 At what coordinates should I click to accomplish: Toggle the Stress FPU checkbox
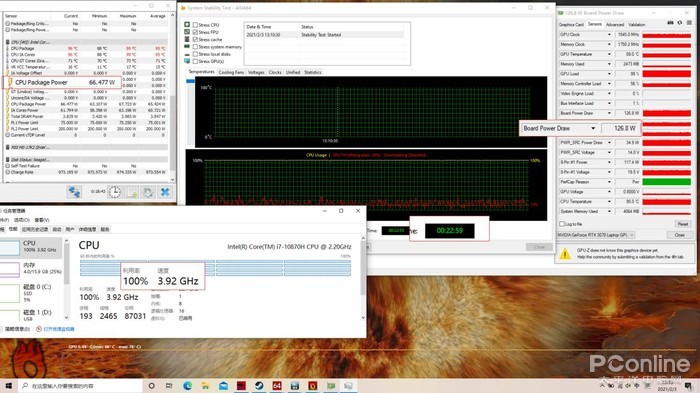click(195, 32)
